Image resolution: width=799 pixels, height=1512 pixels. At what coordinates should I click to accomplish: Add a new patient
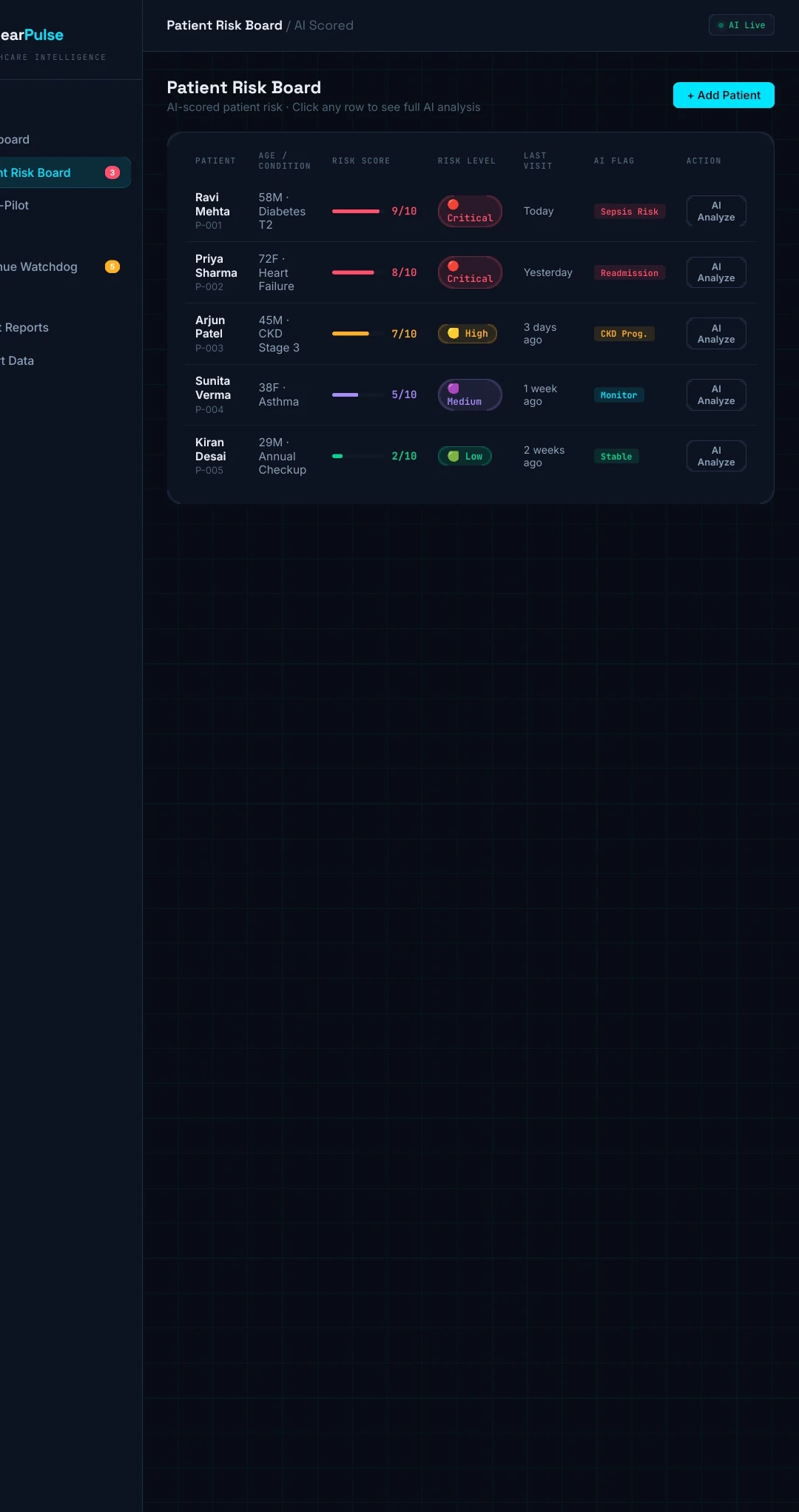pos(724,95)
